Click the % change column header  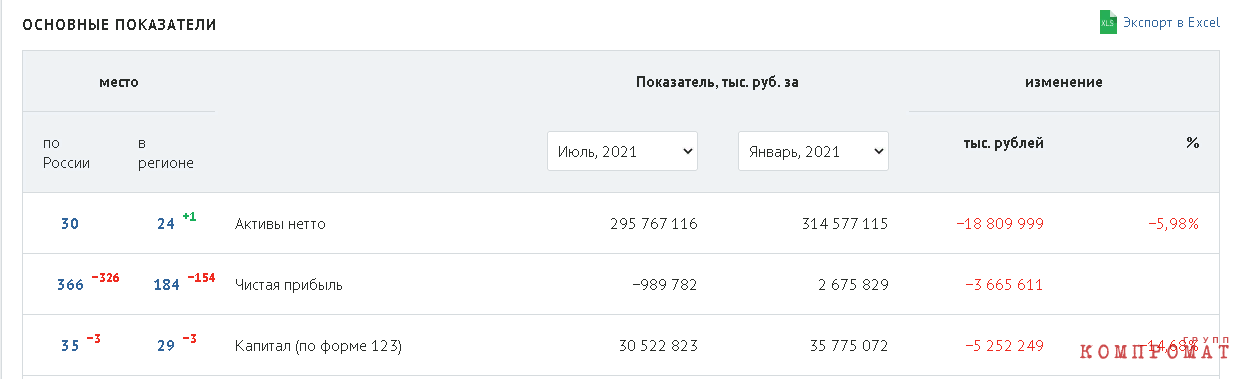click(x=1192, y=143)
